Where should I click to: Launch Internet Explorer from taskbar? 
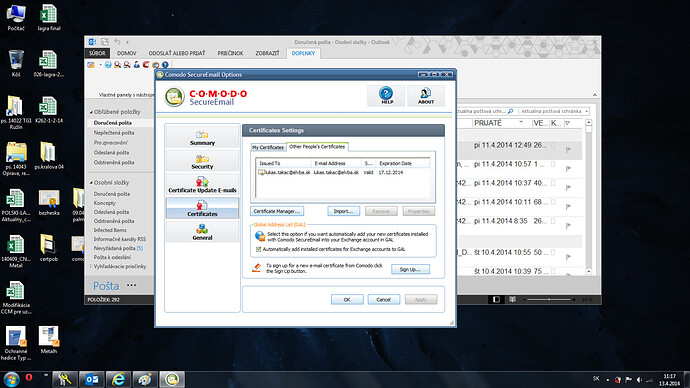tap(118, 379)
